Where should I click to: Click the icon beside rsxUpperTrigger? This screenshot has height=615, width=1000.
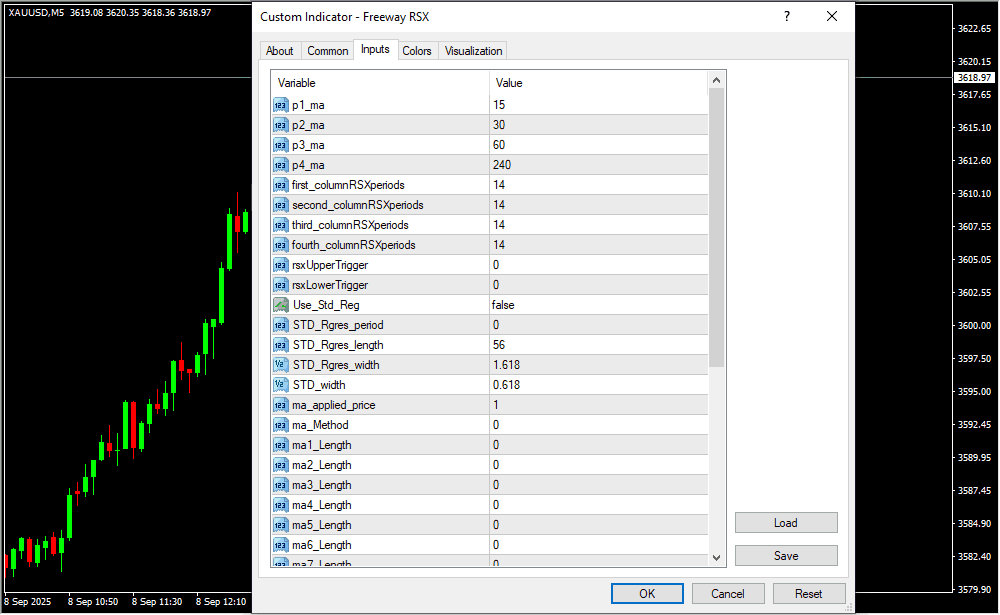280,265
